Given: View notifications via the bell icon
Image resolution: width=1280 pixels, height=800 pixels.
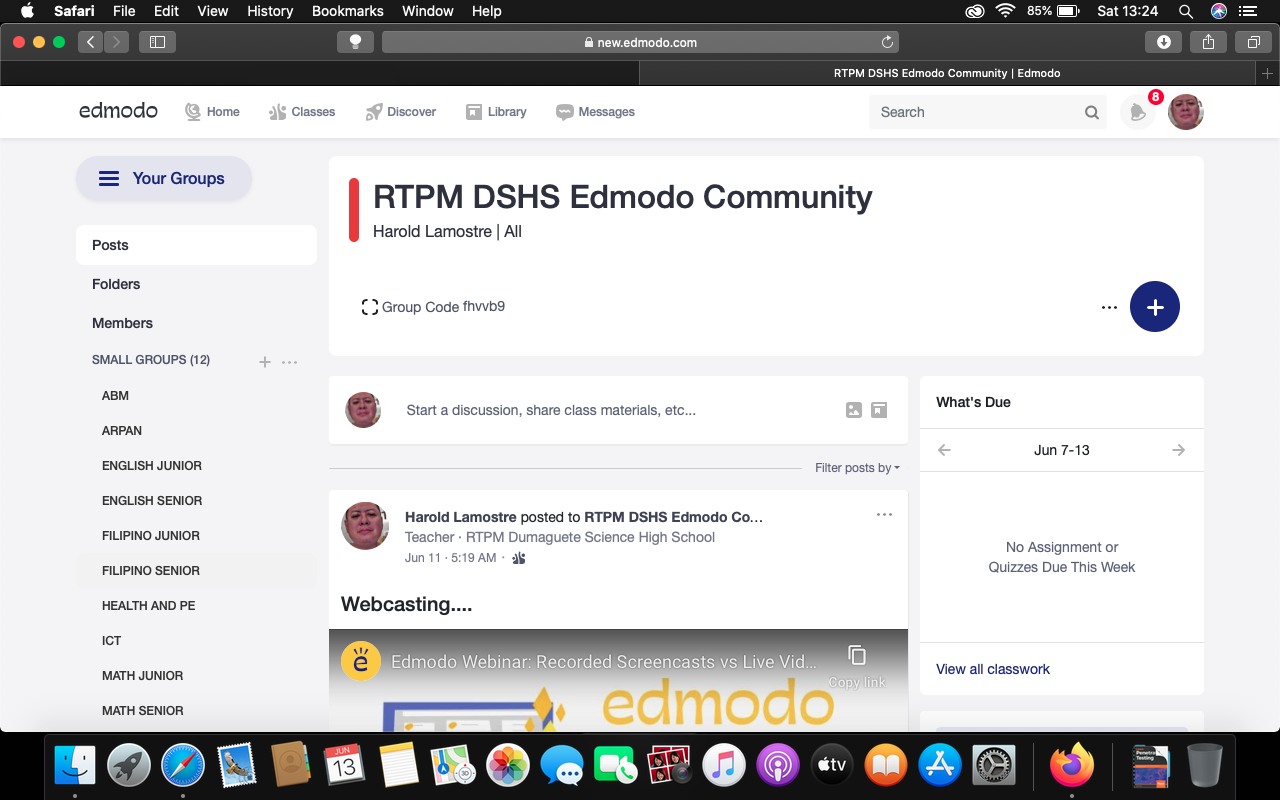Looking at the screenshot, I should coord(1137,112).
